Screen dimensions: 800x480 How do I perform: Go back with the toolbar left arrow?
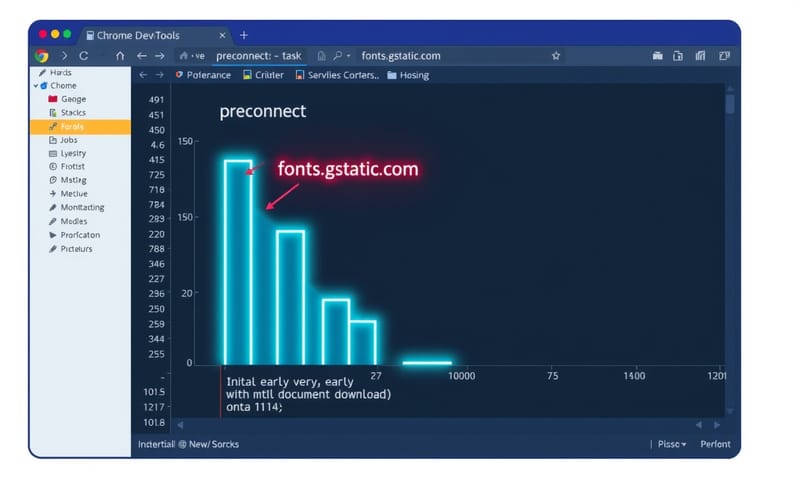click(x=141, y=56)
